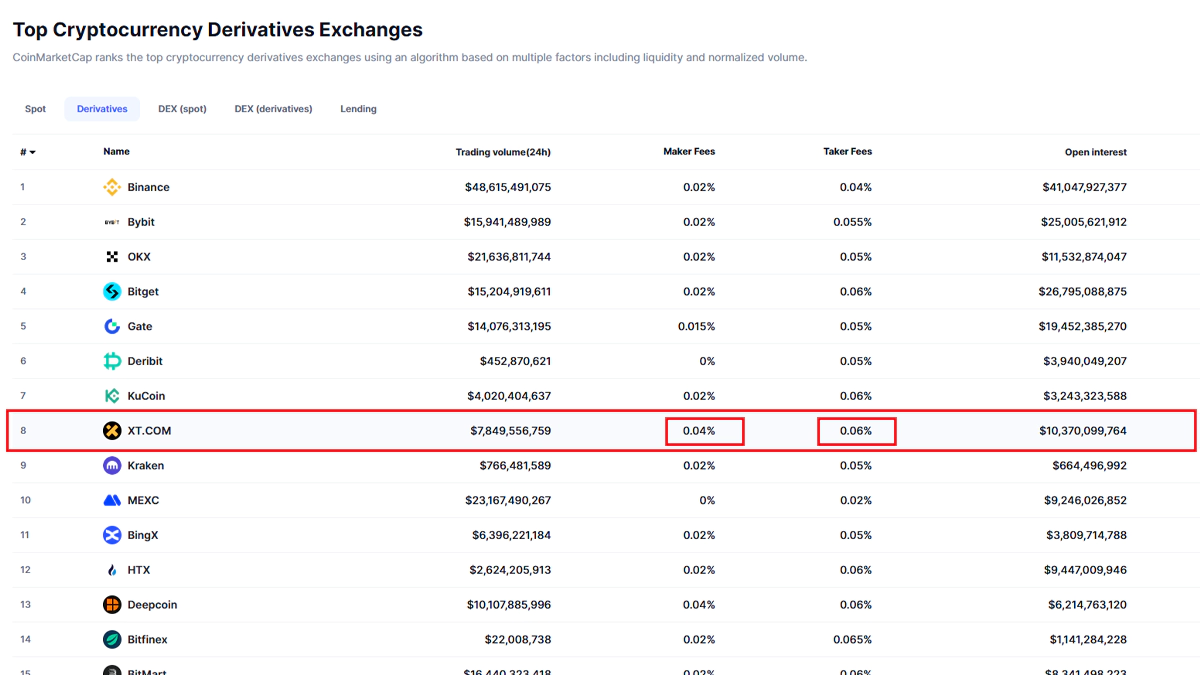Click the BingX logo icon
Screen dimensions: 1200x675
(x=112, y=535)
